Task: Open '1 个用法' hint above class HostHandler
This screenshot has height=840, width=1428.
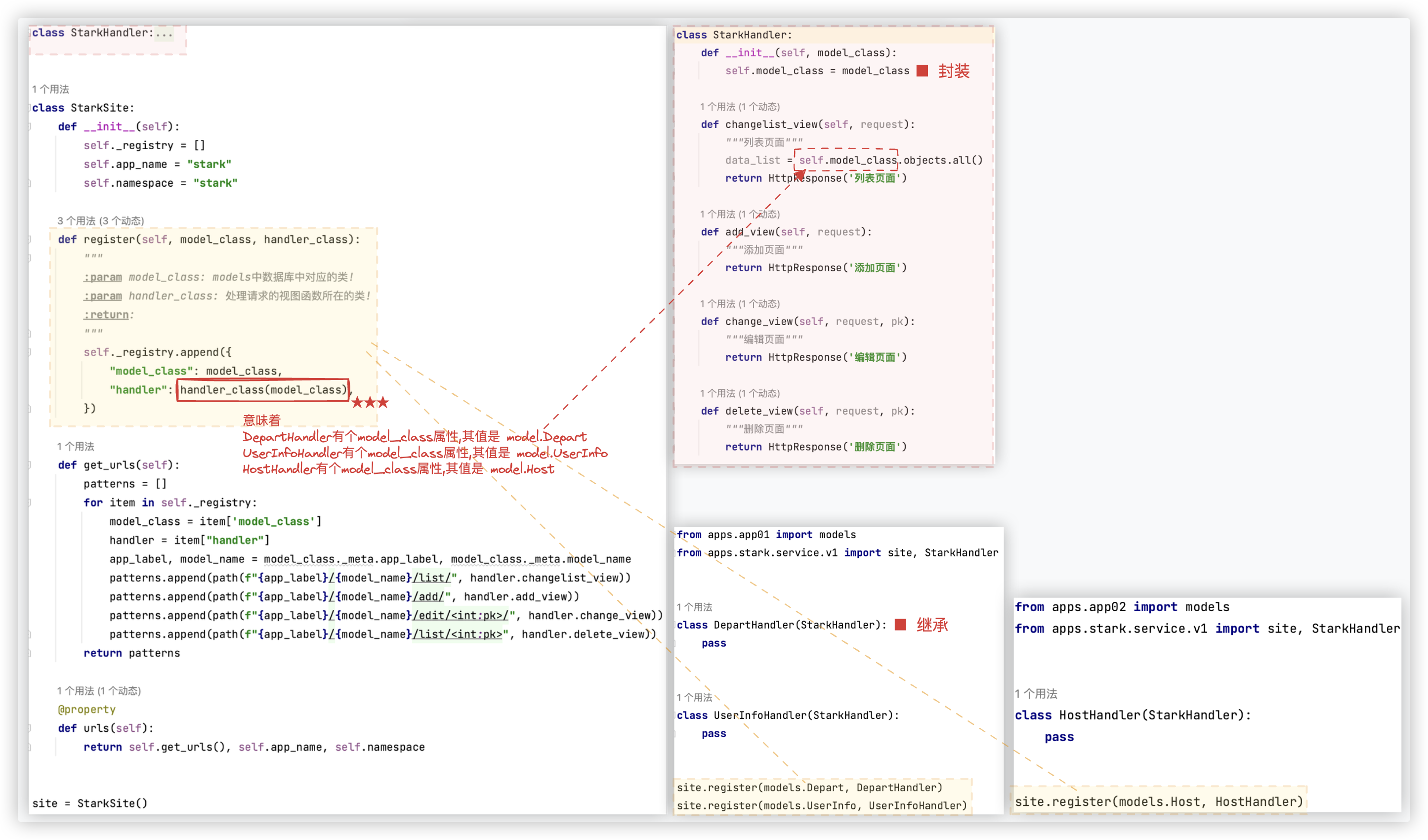Action: (x=1035, y=693)
